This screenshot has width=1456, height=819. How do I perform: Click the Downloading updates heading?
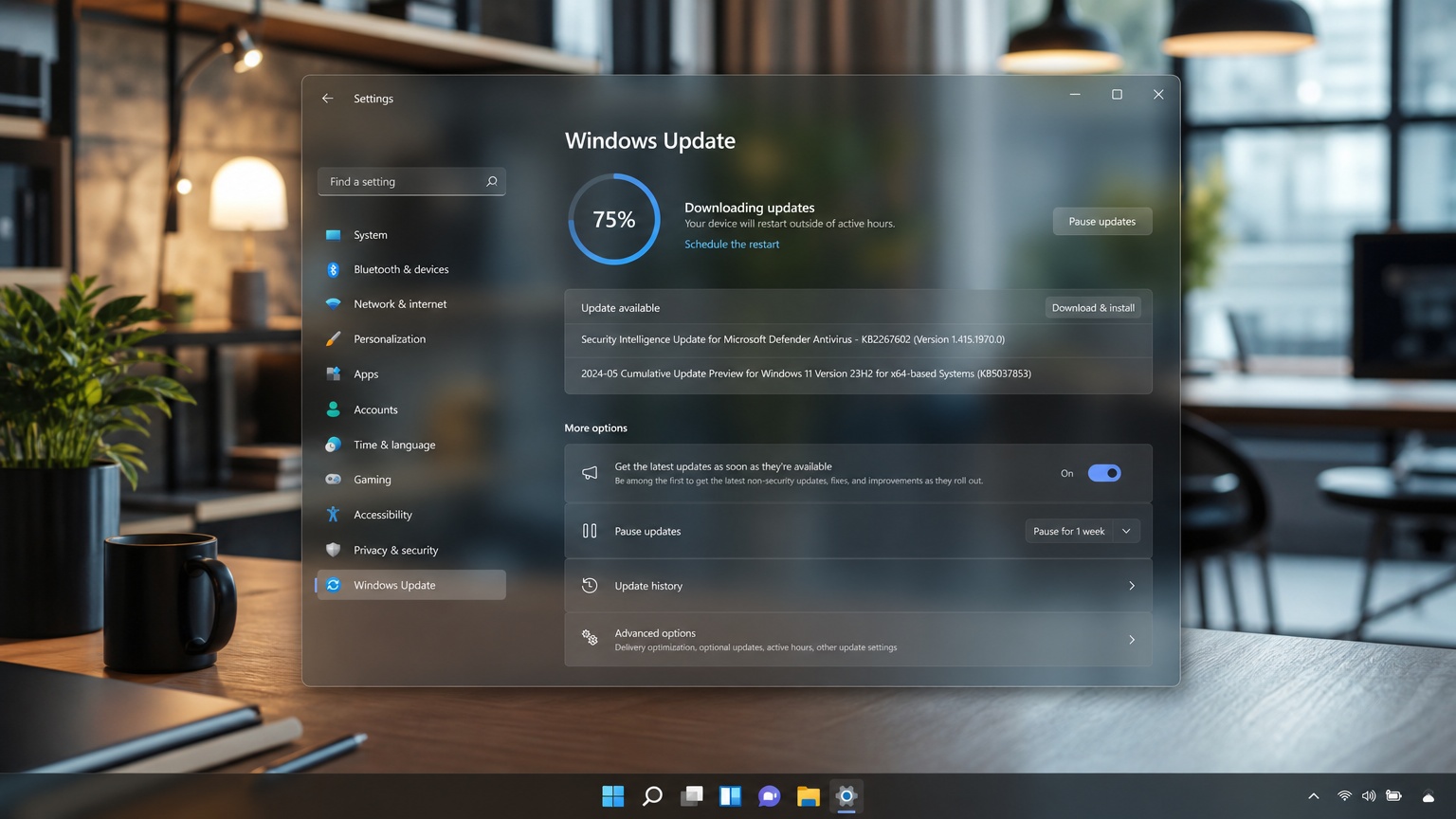[x=750, y=208]
